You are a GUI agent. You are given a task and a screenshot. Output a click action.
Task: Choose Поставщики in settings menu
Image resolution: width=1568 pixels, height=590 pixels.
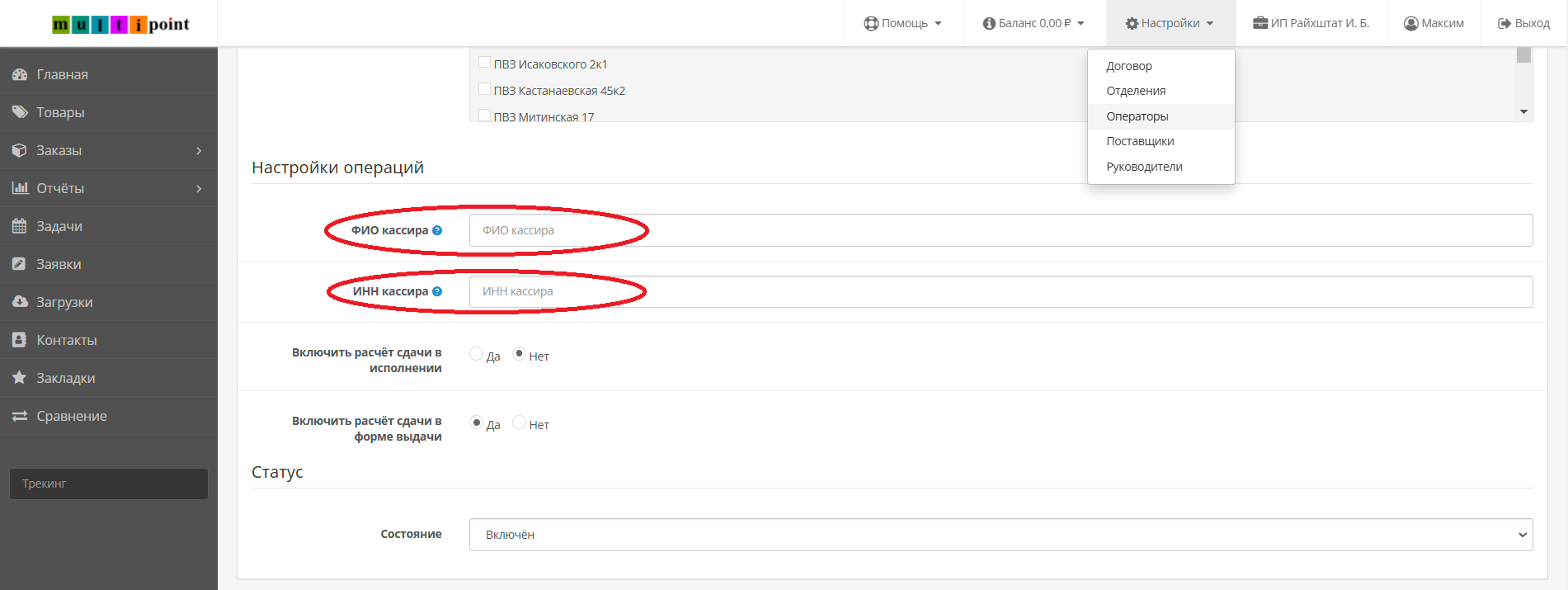(x=1161, y=141)
